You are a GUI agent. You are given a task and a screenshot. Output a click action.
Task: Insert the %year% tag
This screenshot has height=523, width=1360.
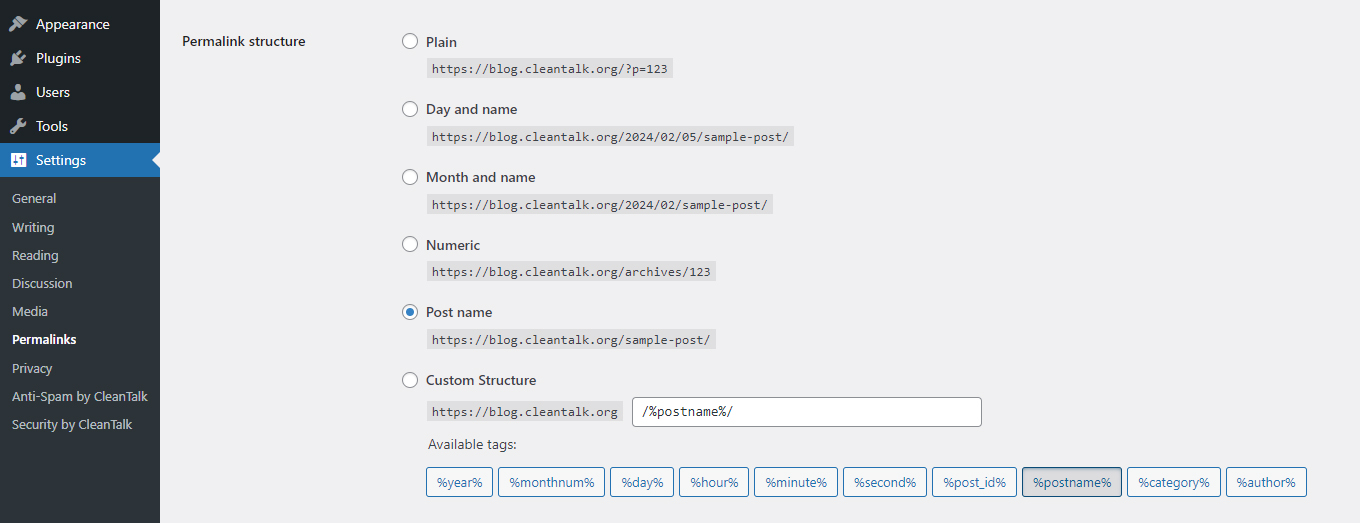[459, 483]
